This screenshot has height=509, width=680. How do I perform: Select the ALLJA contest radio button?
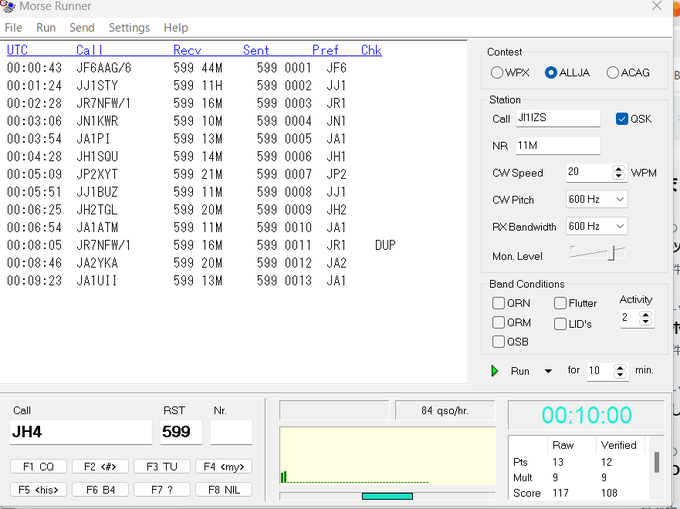point(551,72)
